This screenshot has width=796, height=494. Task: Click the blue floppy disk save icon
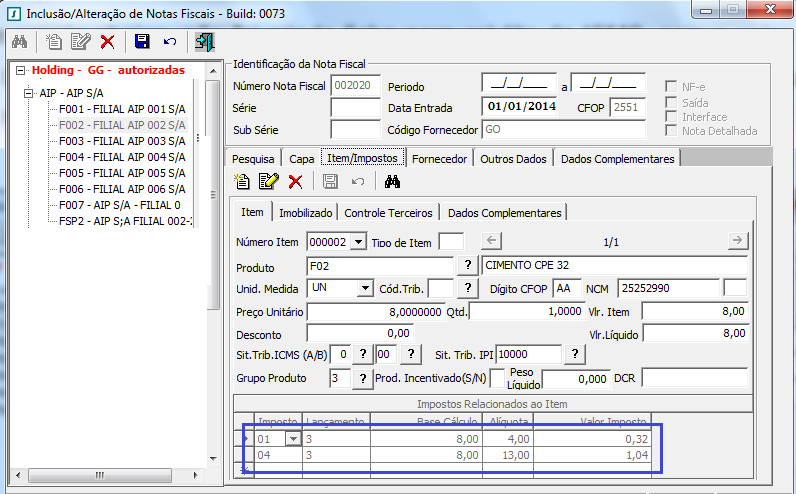coord(142,41)
